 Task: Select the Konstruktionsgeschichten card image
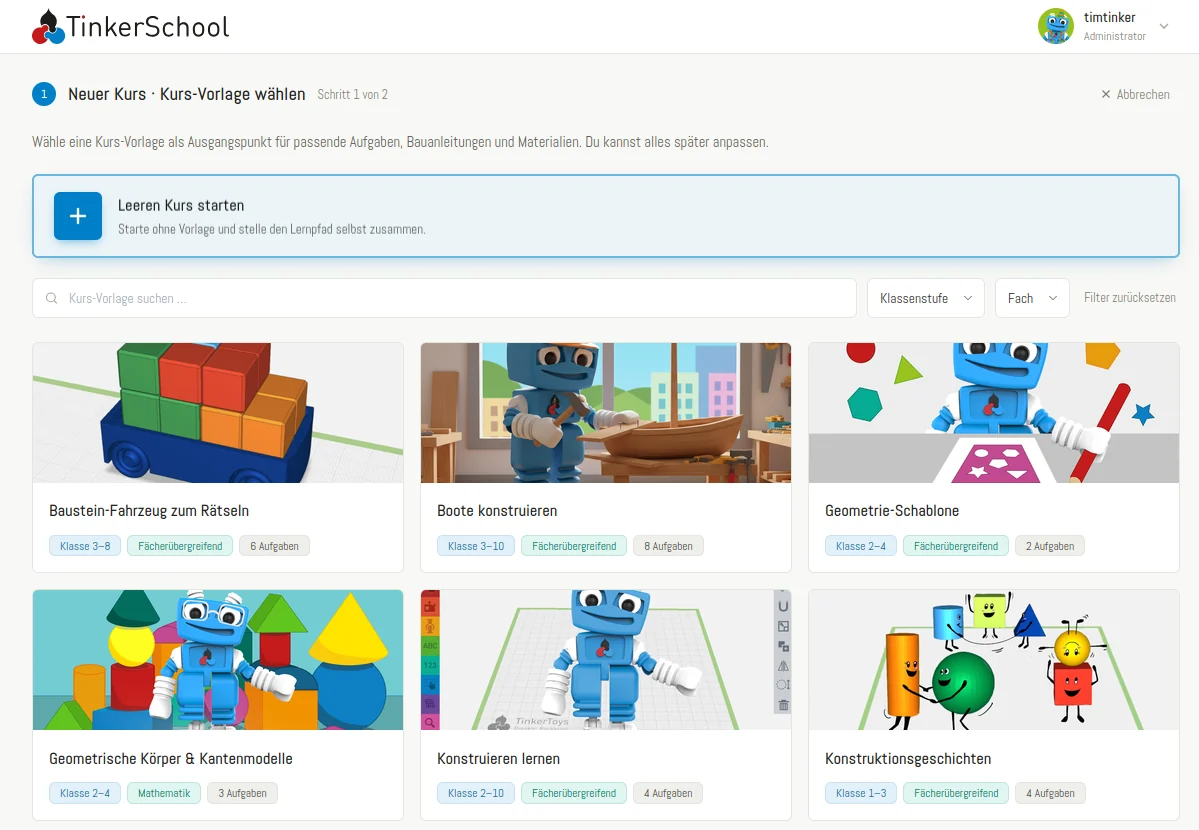[x=993, y=659]
